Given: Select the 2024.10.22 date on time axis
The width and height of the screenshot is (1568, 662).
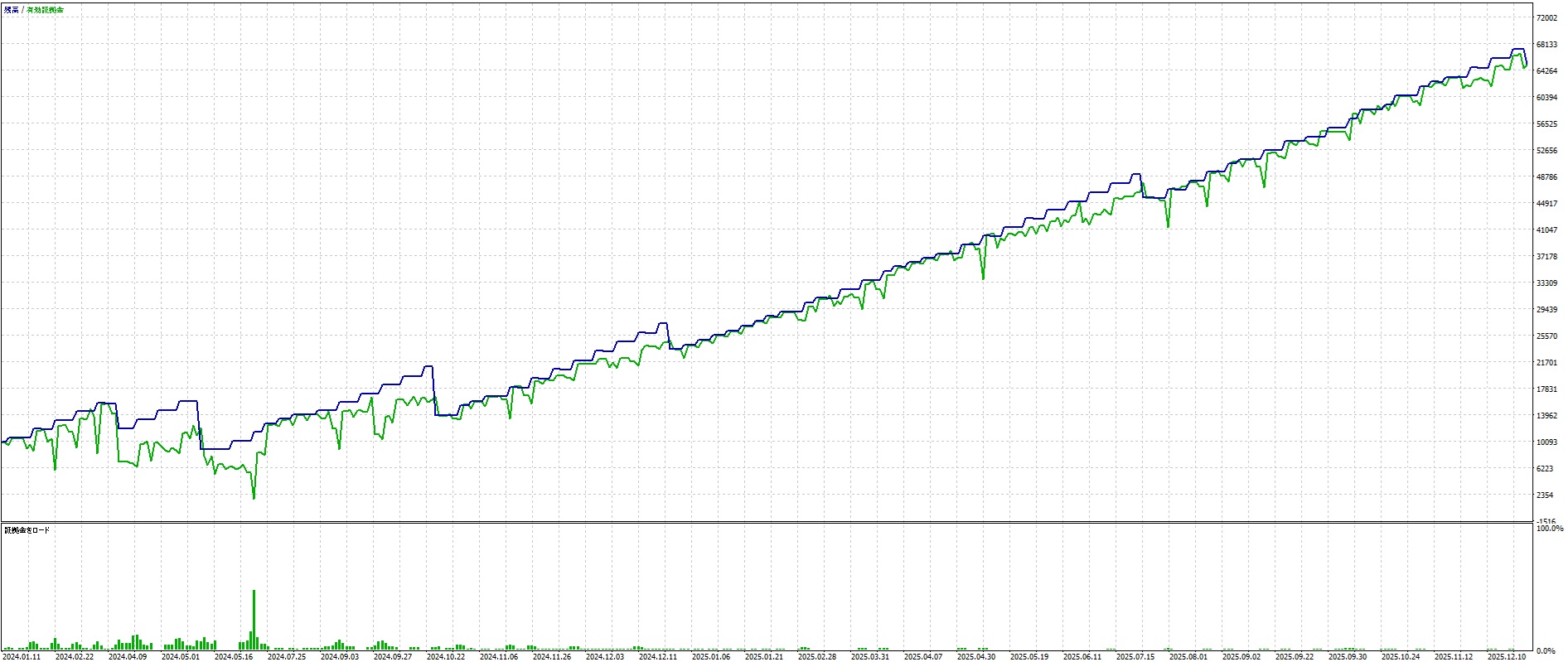Looking at the screenshot, I should click(446, 656).
